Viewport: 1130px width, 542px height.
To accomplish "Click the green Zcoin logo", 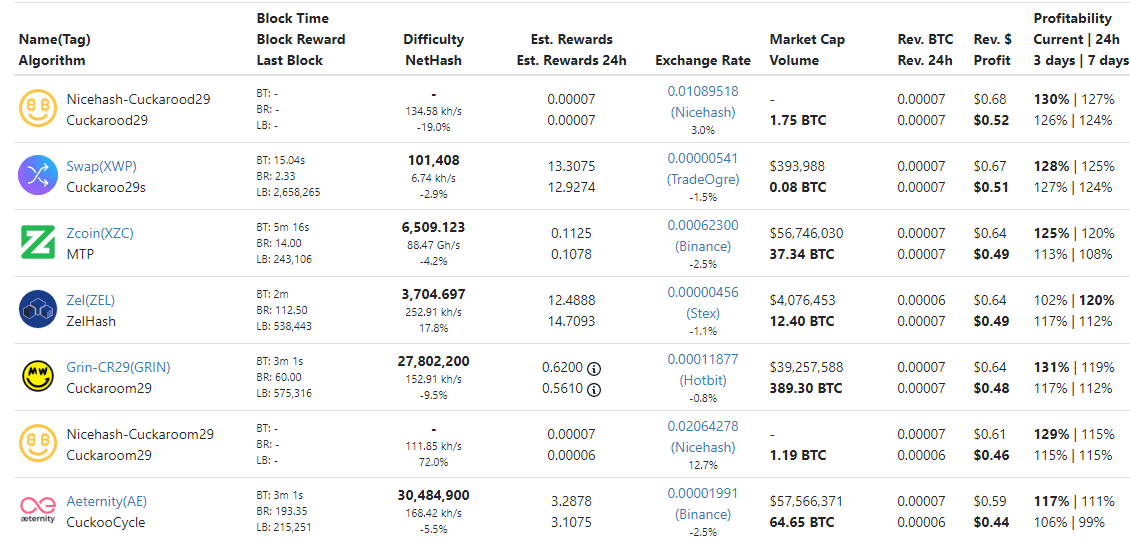I will pos(37,243).
